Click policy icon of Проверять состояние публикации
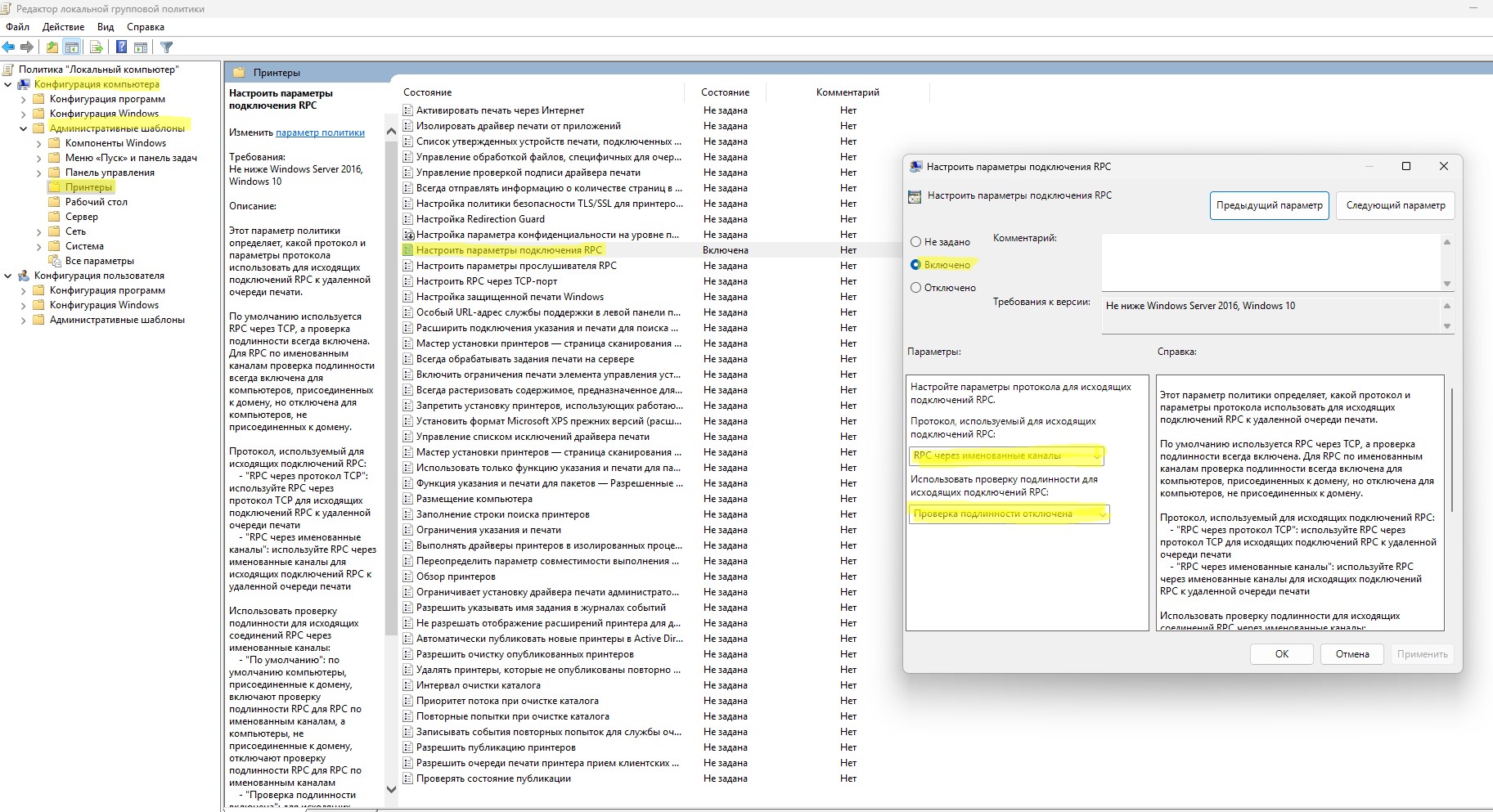This screenshot has width=1493, height=812. pyautogui.click(x=408, y=778)
